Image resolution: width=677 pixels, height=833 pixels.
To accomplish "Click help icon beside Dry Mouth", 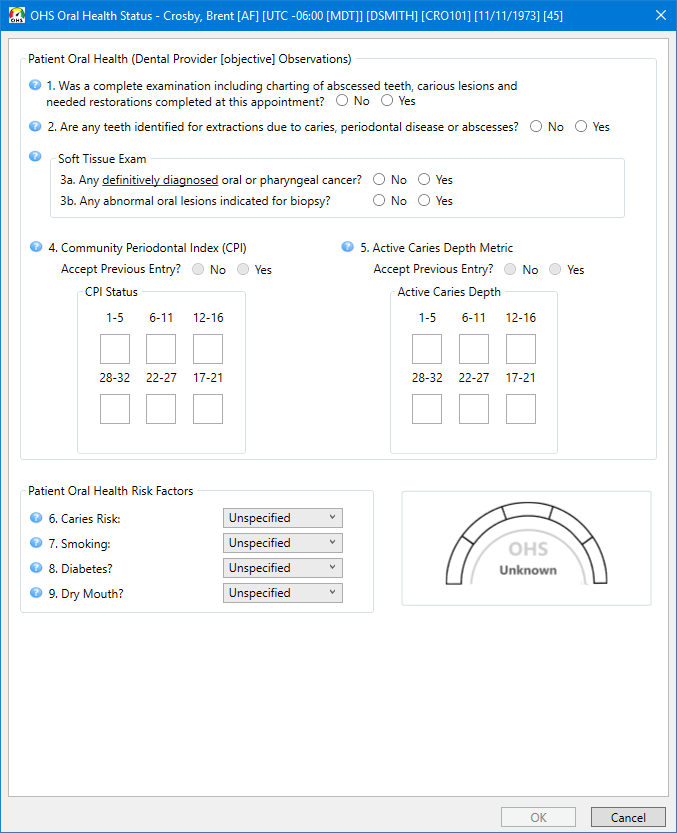I will point(36,593).
